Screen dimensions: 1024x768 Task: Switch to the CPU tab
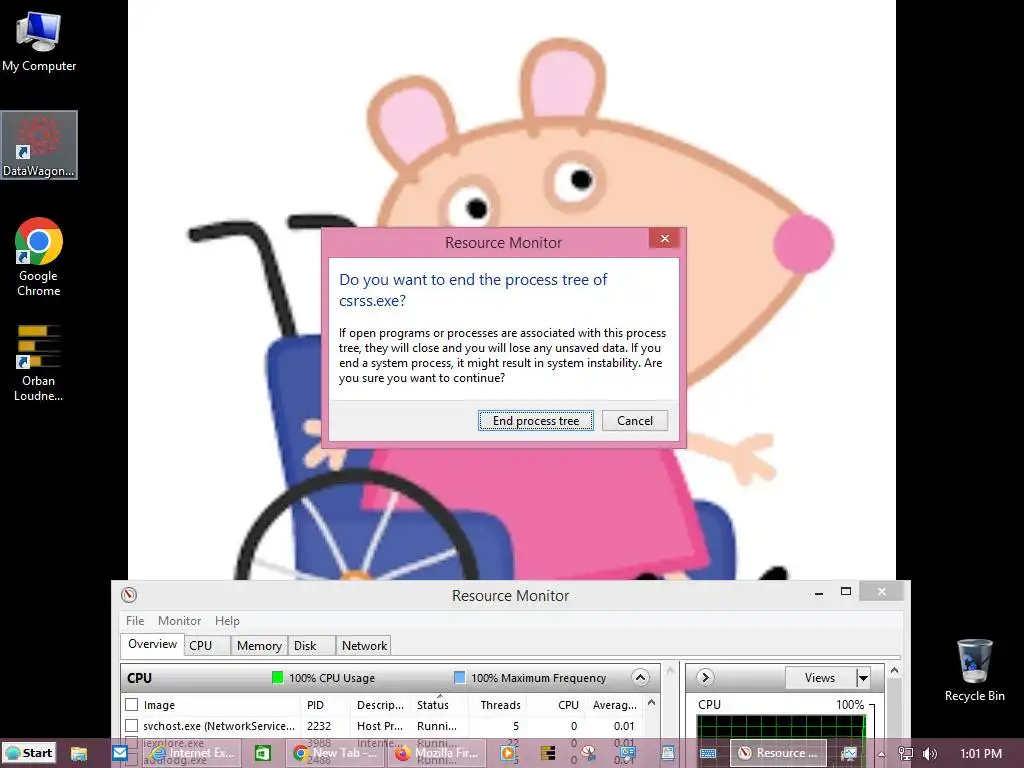click(x=206, y=646)
